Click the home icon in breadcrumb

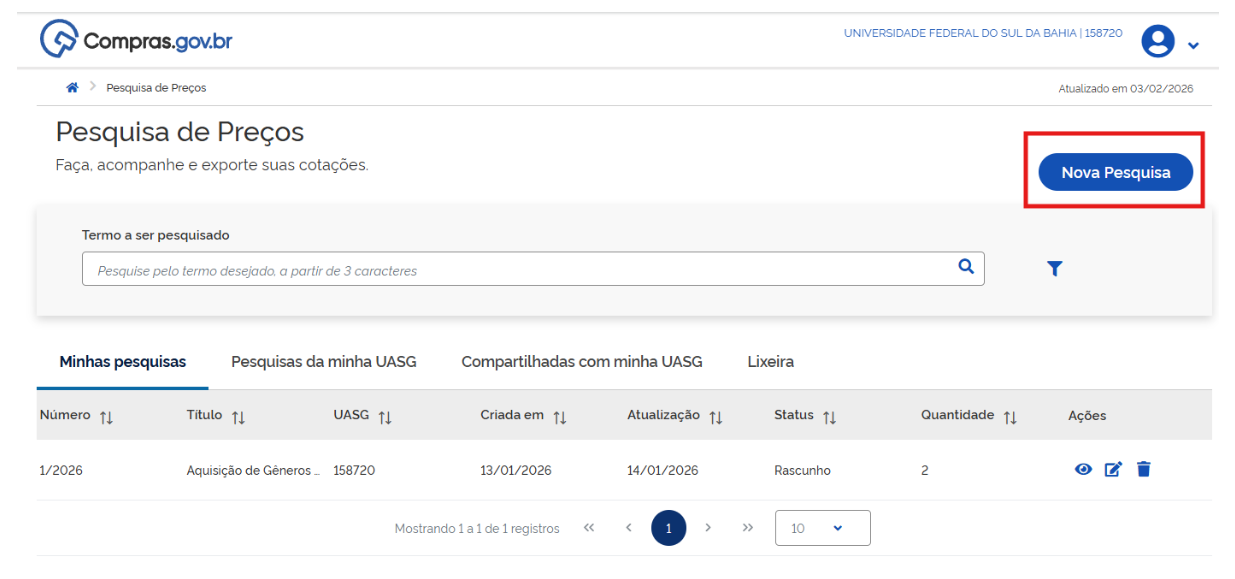point(72,88)
